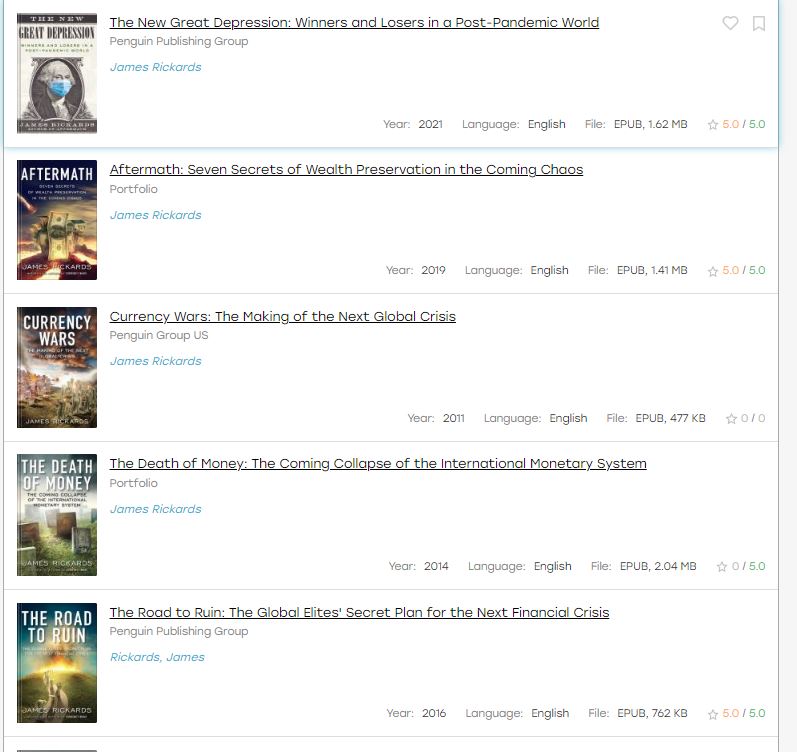797x752 pixels.
Task: Click the '0 / 0' rating of Currency Wars
Action: click(x=753, y=418)
